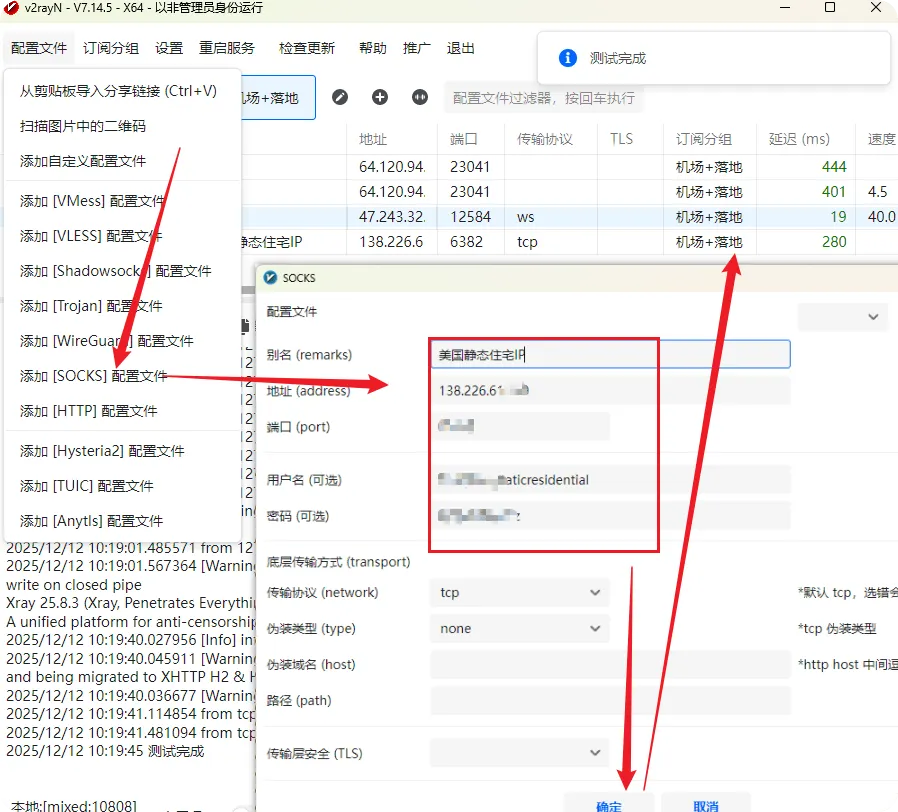
Task: Open the 检查更新 menu
Action: 306,48
